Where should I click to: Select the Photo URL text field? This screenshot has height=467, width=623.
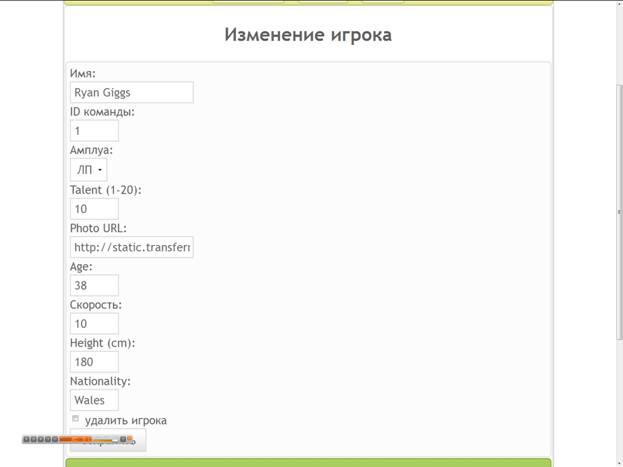click(132, 247)
